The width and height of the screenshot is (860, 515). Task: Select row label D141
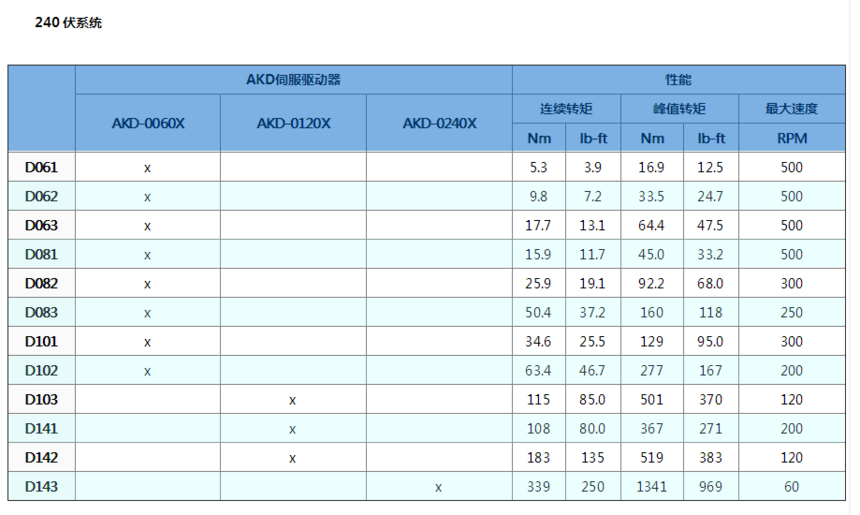41,429
